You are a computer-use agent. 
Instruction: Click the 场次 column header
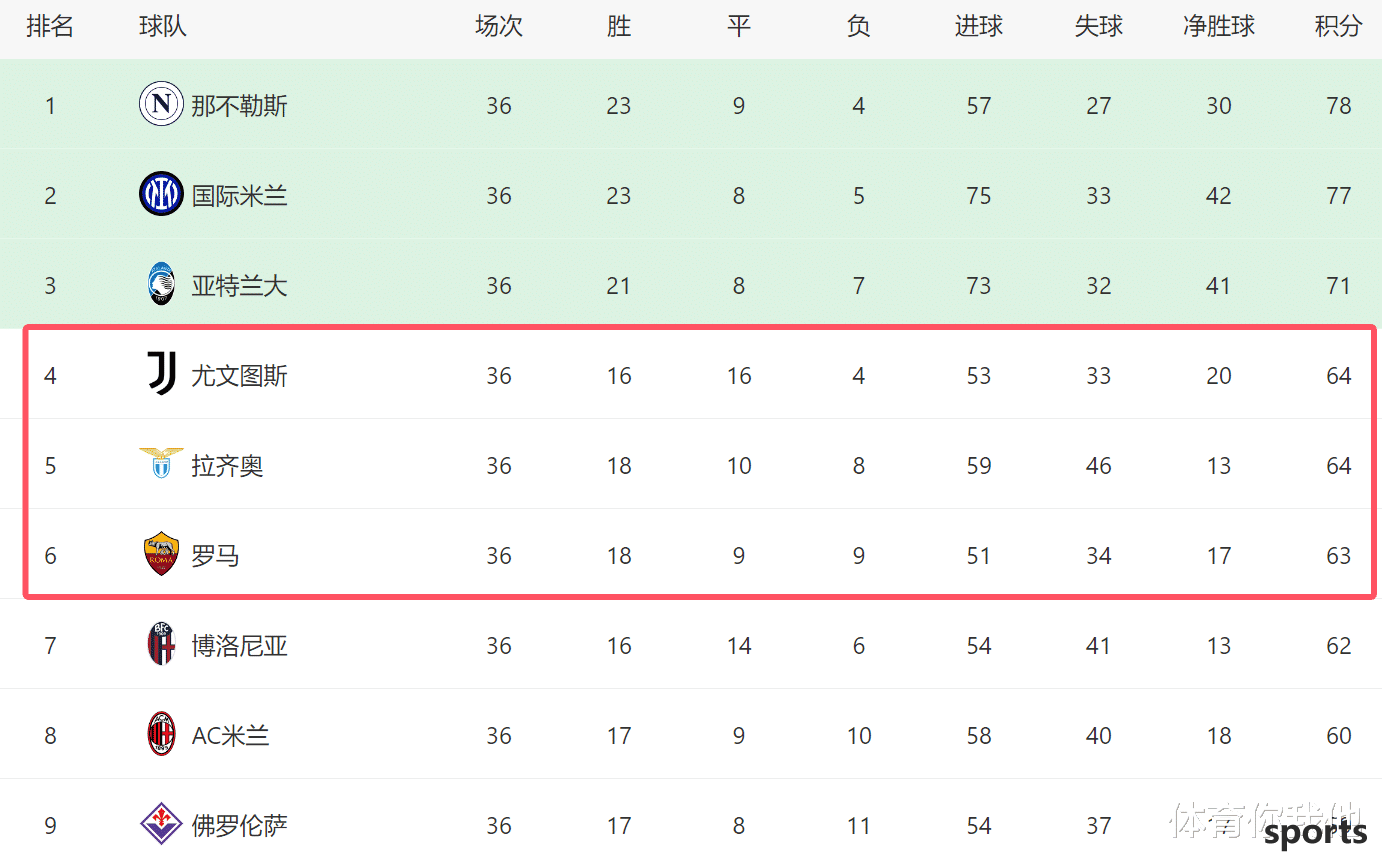(x=498, y=27)
